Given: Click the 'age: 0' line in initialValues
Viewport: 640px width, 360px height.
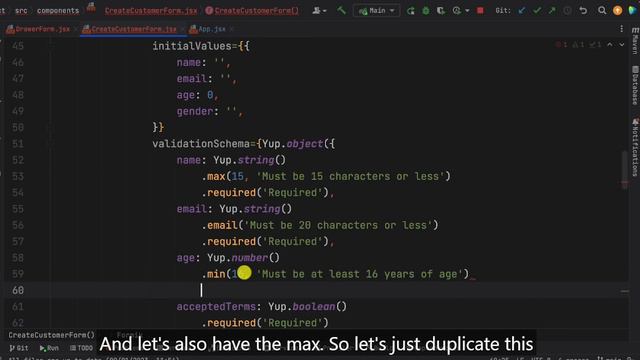Looking at the screenshot, I should click(198, 95).
